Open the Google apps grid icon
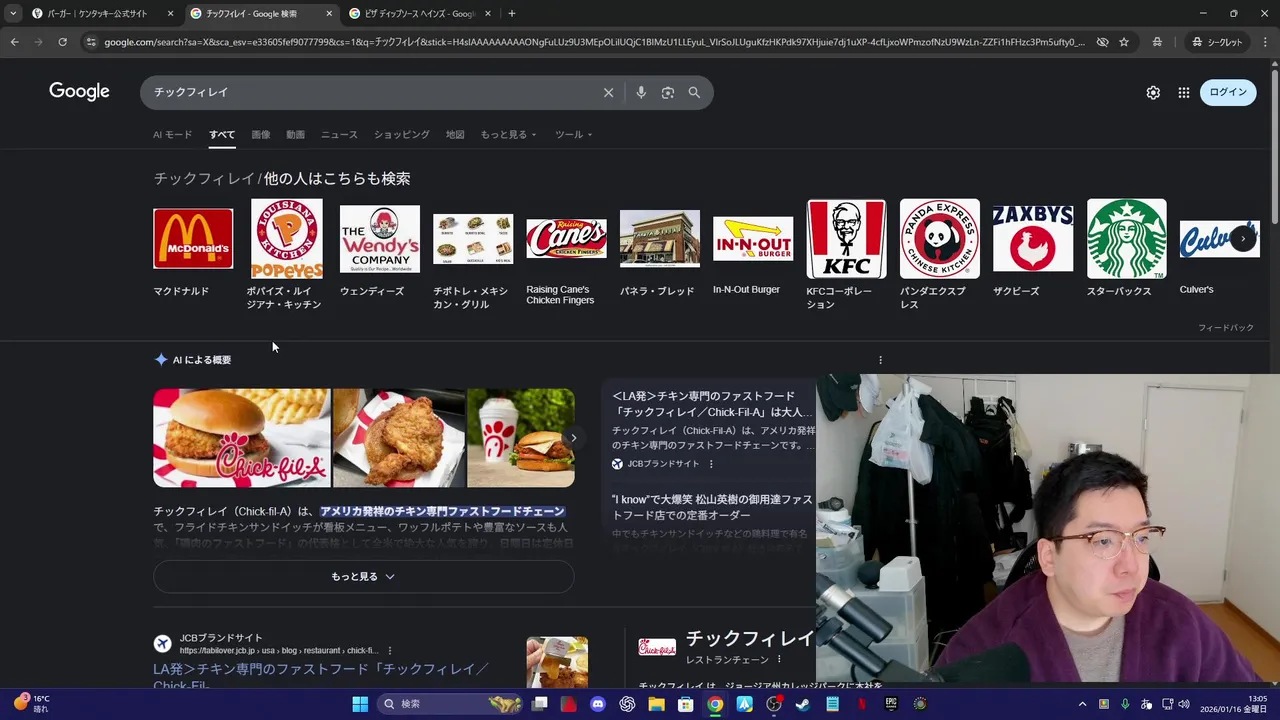The height and width of the screenshot is (720, 1280). coord(1184,92)
